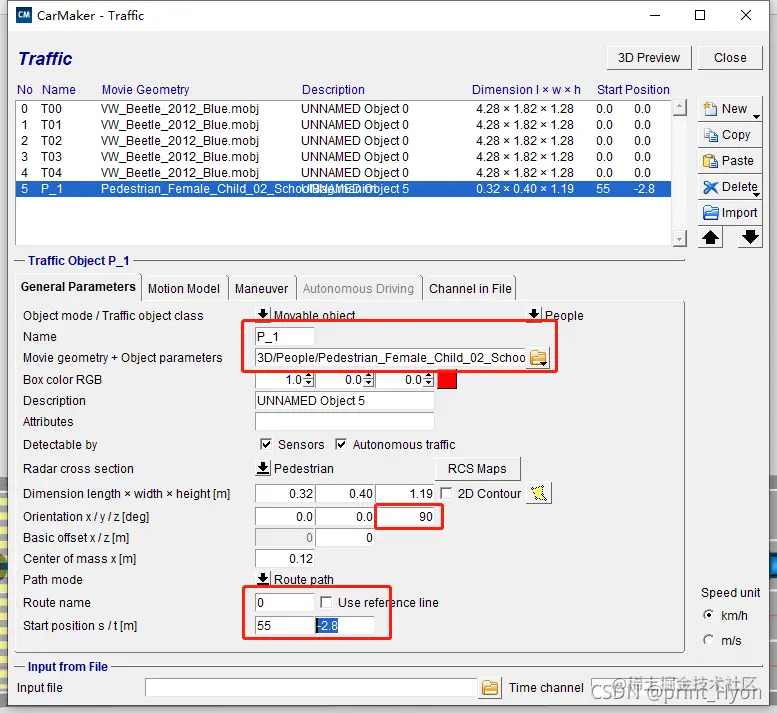Open RCS Maps
The image size is (777, 713).
(477, 468)
